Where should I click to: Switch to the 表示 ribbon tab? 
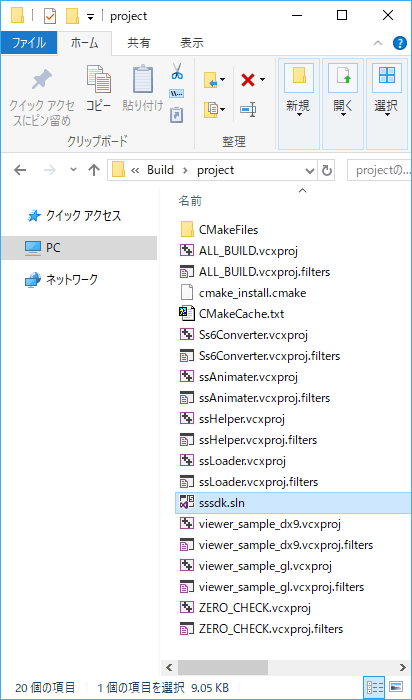pos(192,43)
